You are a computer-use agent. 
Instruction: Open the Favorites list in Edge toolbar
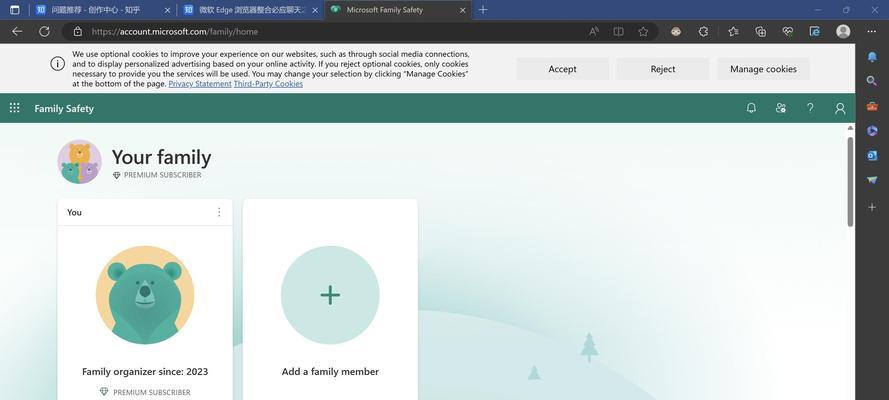733,32
